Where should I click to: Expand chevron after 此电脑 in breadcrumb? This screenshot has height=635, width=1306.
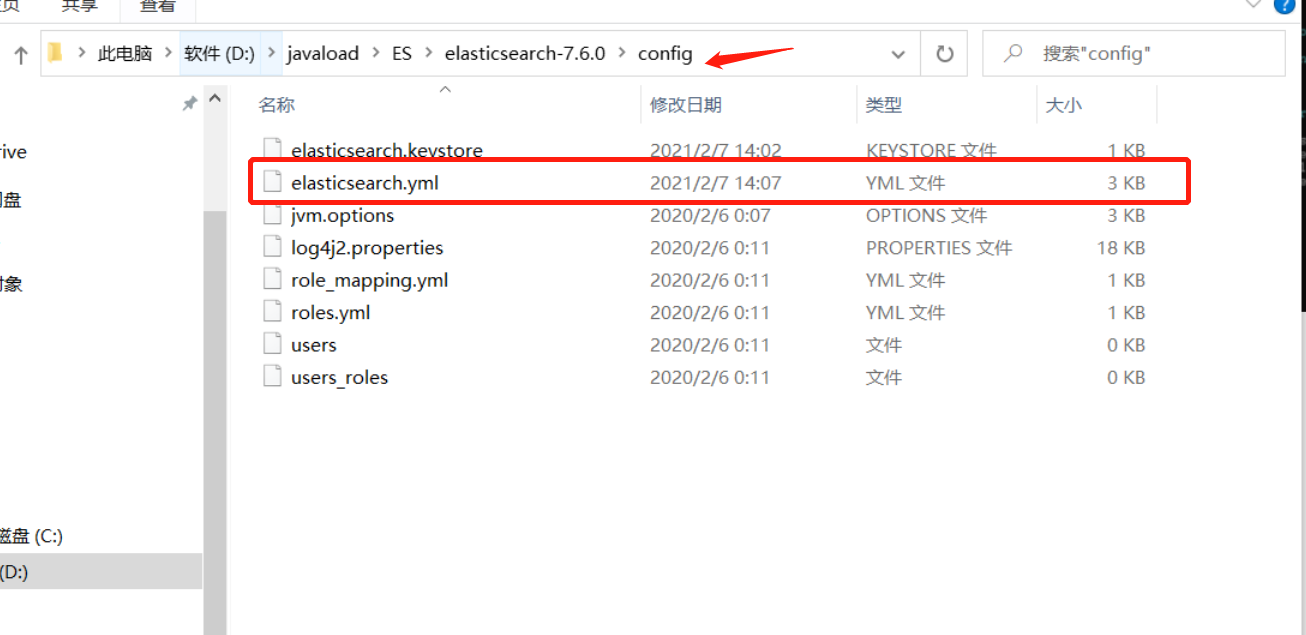click(168, 54)
